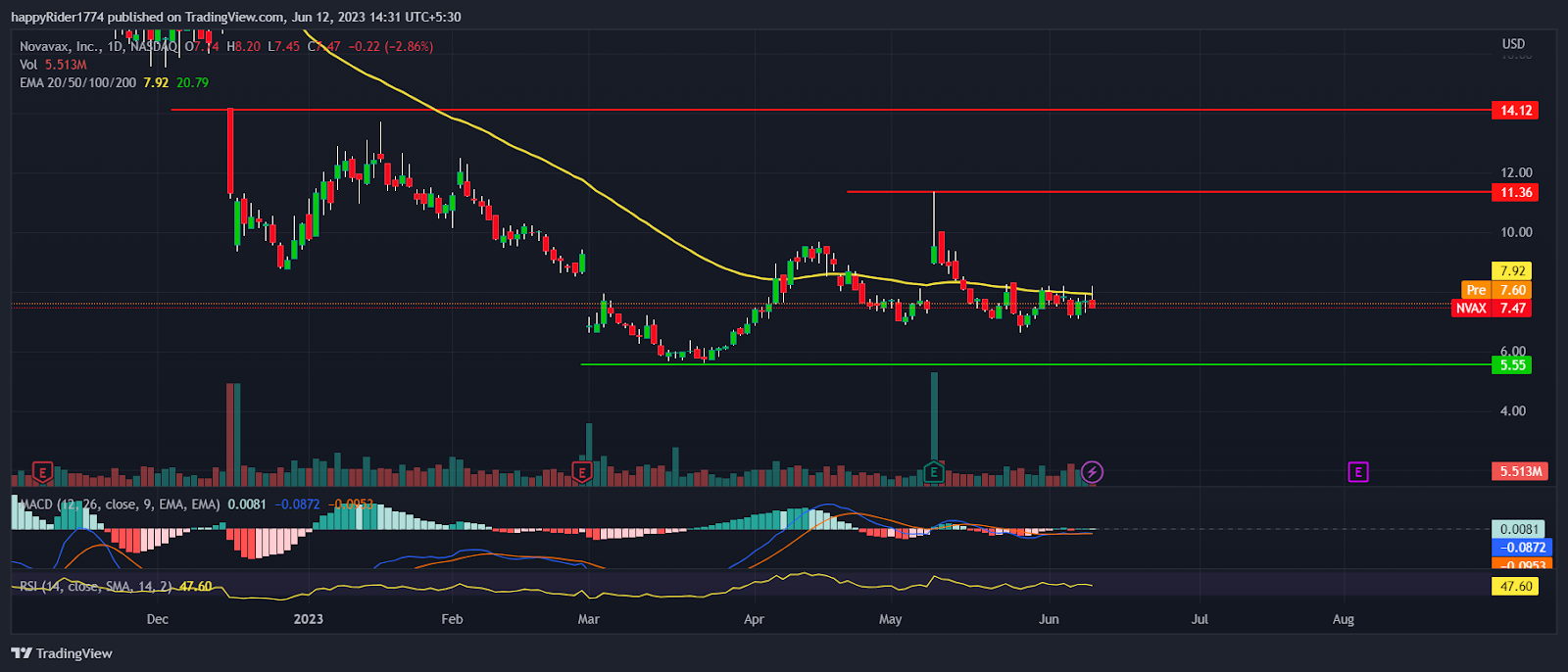1568x672 pixels.
Task: Click the Dec label on time axis
Action: tap(158, 619)
